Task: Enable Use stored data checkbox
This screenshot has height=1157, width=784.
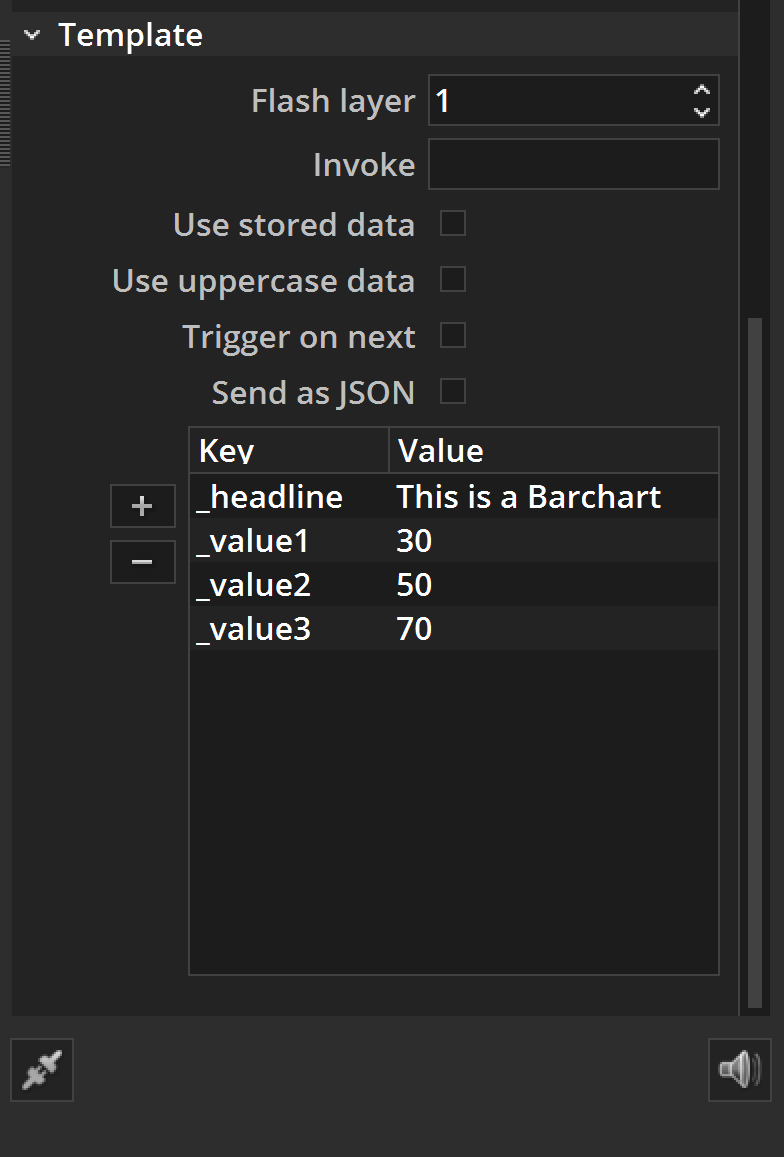Action: point(453,224)
